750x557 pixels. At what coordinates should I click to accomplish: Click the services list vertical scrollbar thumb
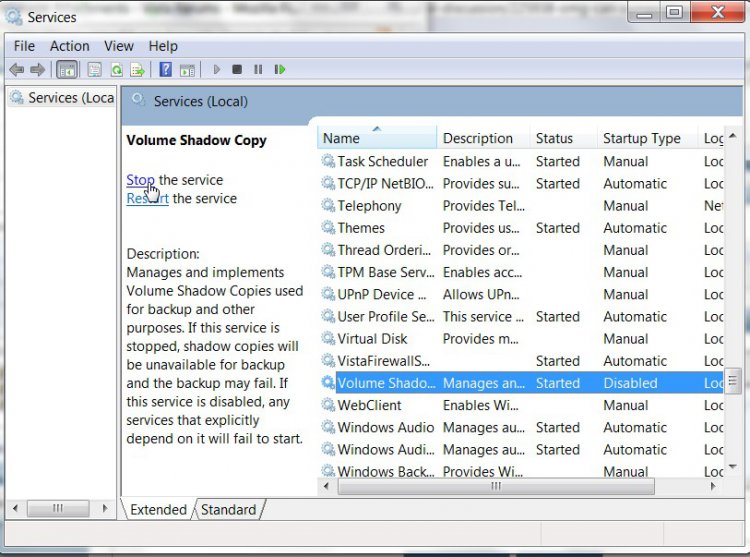click(732, 381)
